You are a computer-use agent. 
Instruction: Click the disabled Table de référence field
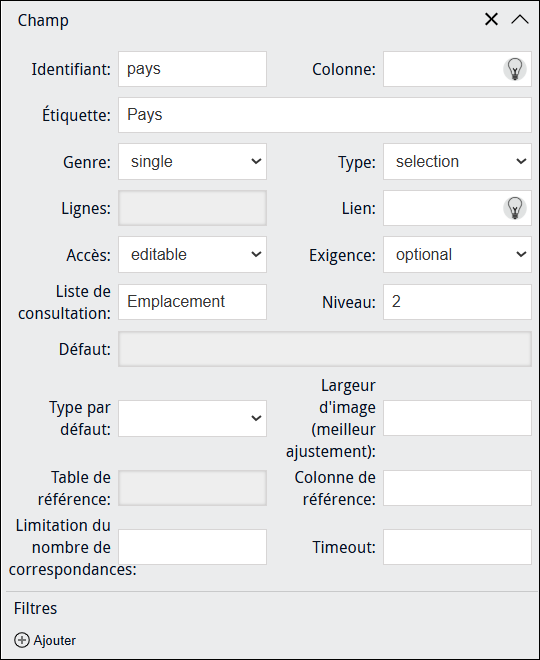[x=192, y=488]
